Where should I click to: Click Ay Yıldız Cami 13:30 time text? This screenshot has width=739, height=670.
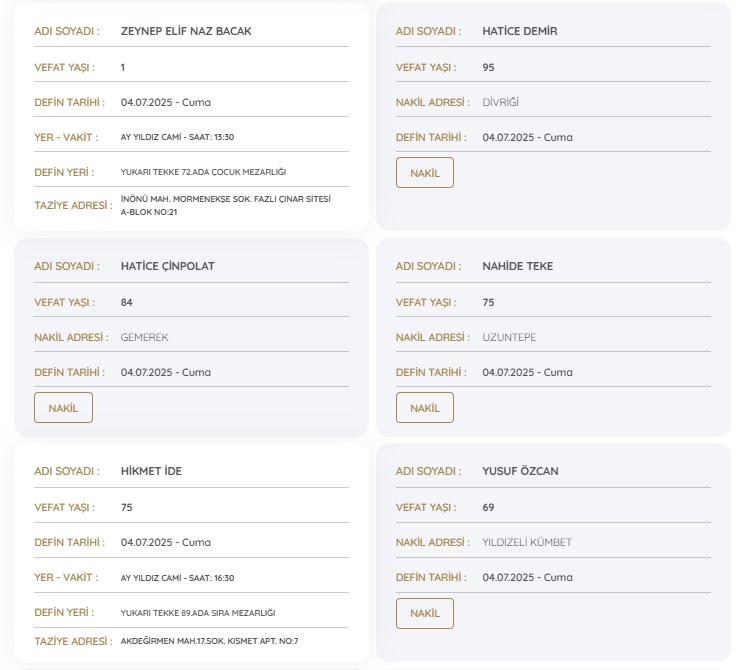[x=177, y=137]
